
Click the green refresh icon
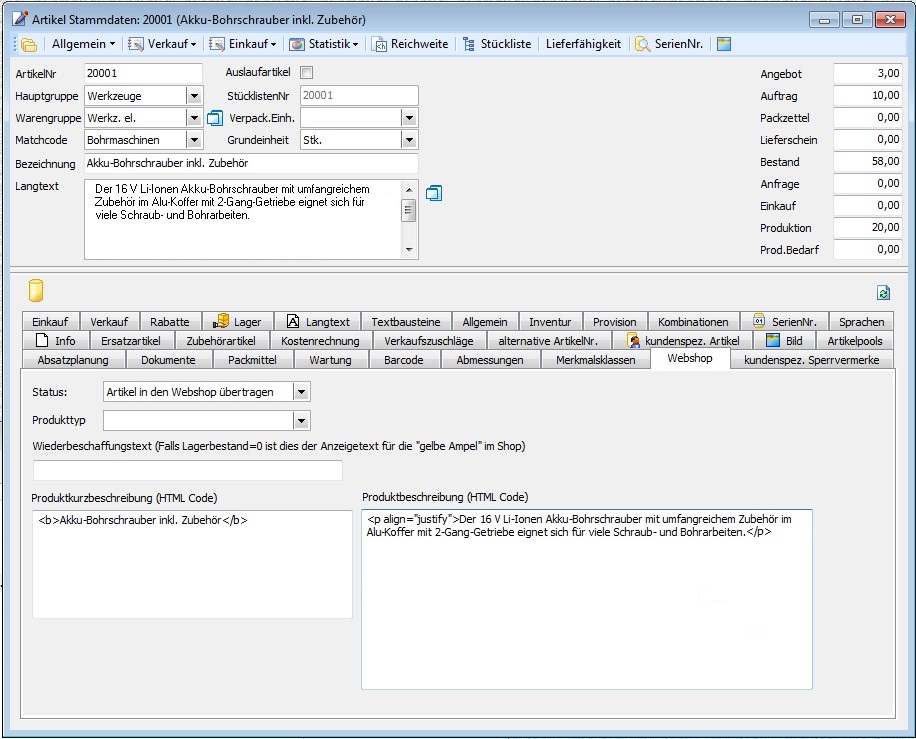click(x=883, y=293)
